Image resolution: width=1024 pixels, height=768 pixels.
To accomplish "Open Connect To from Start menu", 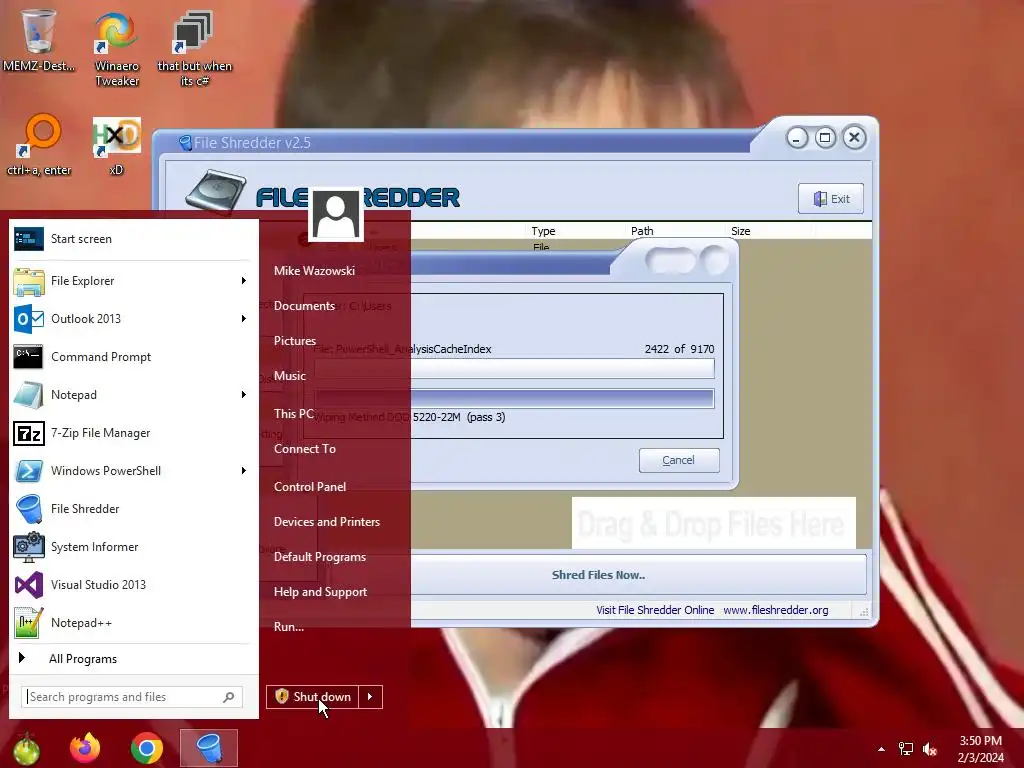I will click(x=304, y=449).
